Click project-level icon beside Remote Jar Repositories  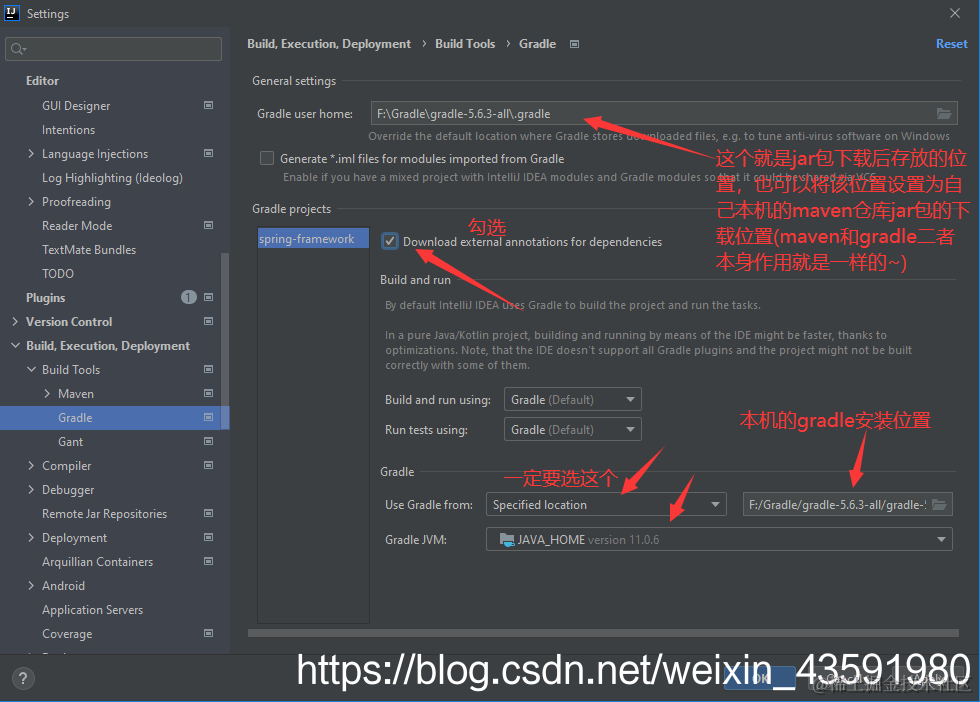point(209,513)
